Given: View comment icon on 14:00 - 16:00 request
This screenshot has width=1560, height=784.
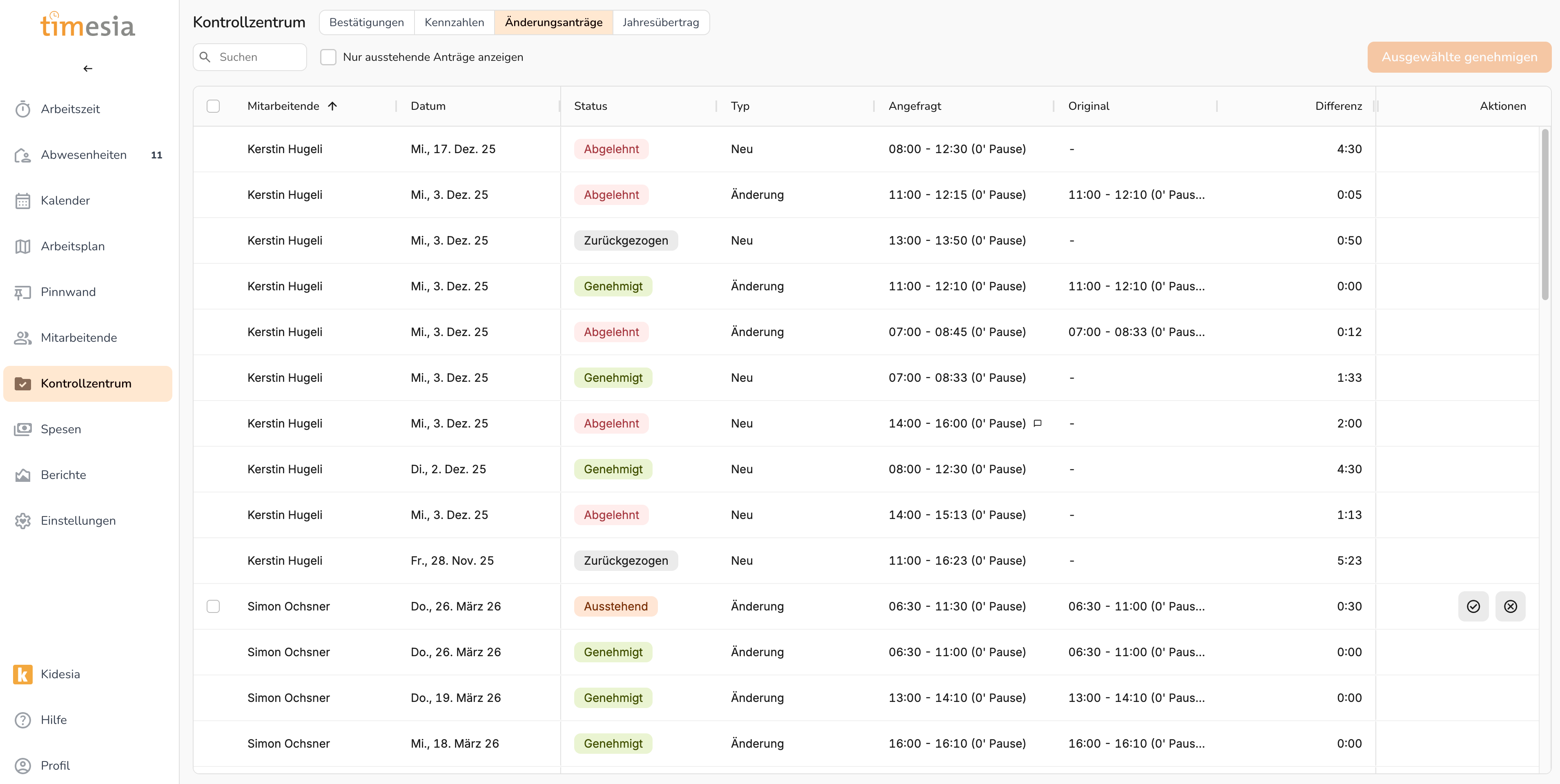Looking at the screenshot, I should (x=1037, y=423).
